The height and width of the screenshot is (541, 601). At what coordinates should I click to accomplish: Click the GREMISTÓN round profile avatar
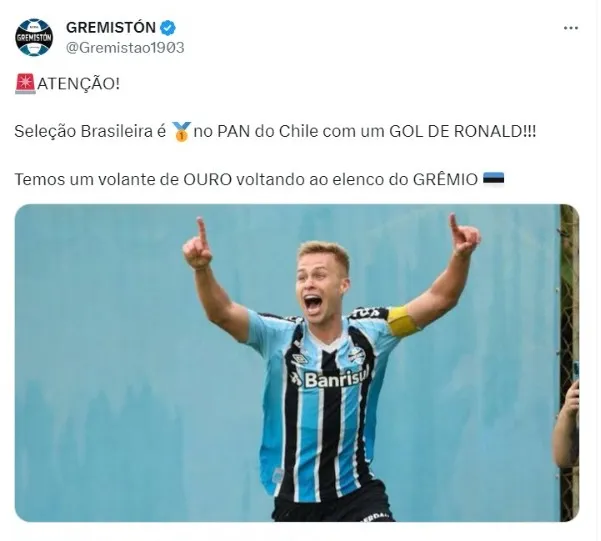(34, 38)
